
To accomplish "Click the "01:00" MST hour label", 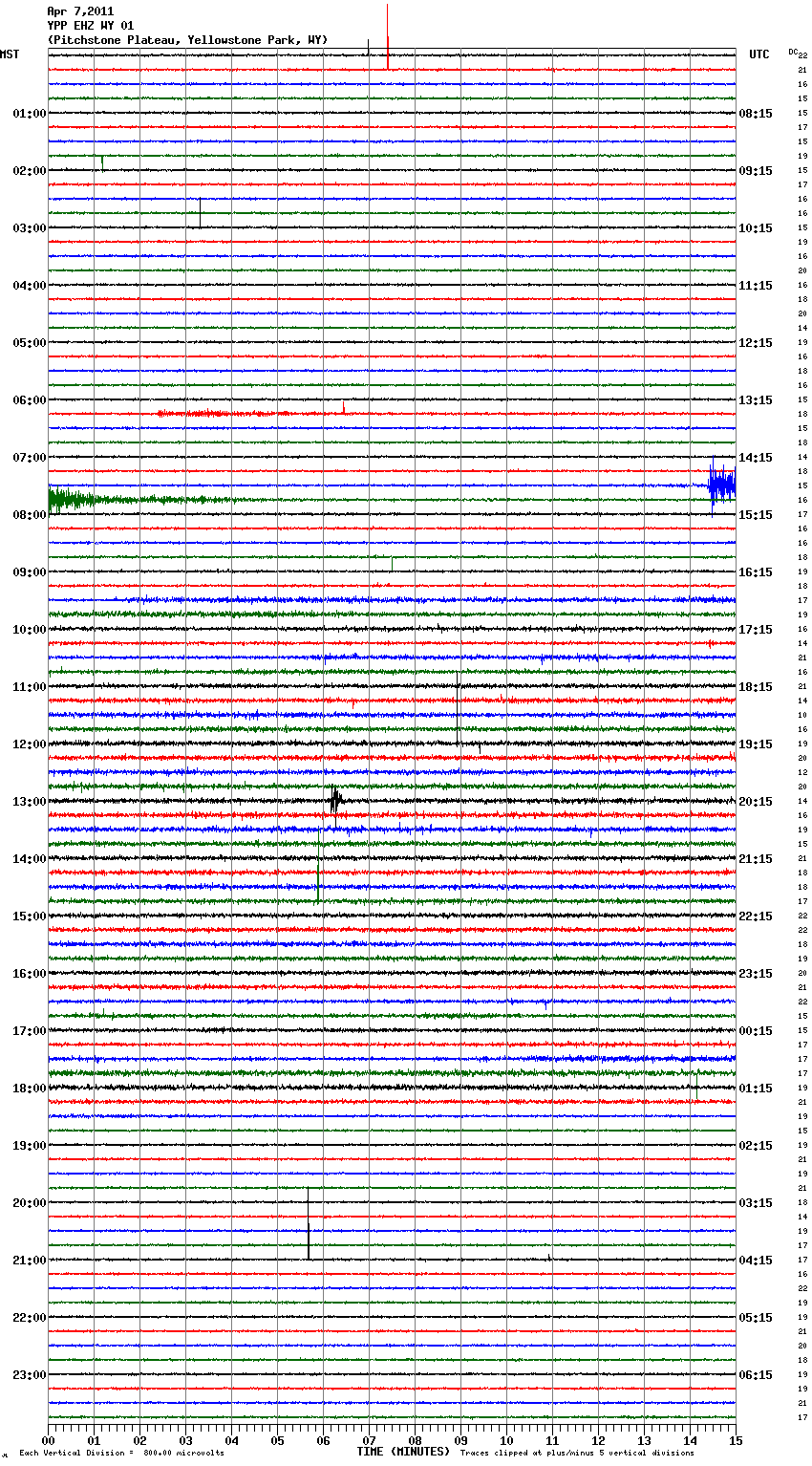I will [30, 114].
